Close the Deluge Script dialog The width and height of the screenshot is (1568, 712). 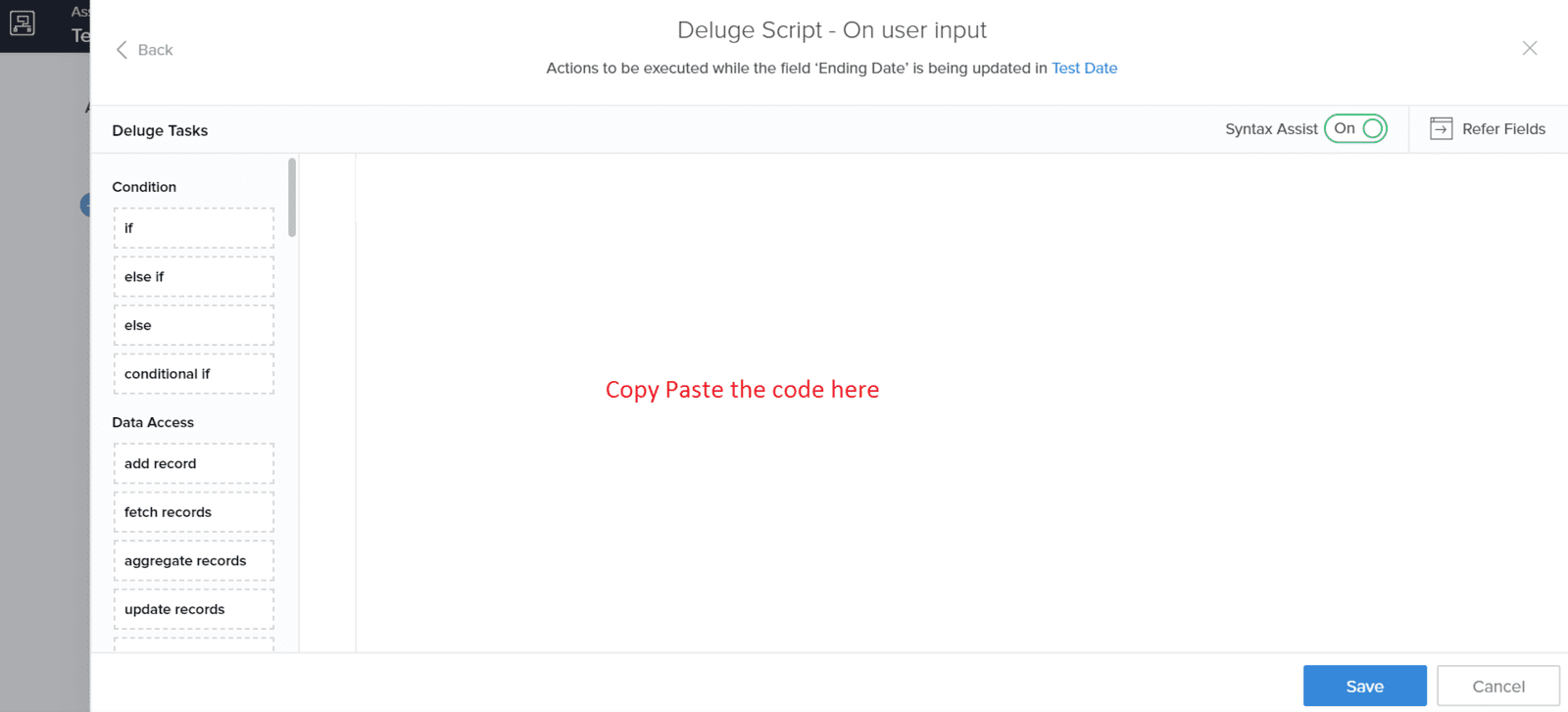coord(1529,48)
